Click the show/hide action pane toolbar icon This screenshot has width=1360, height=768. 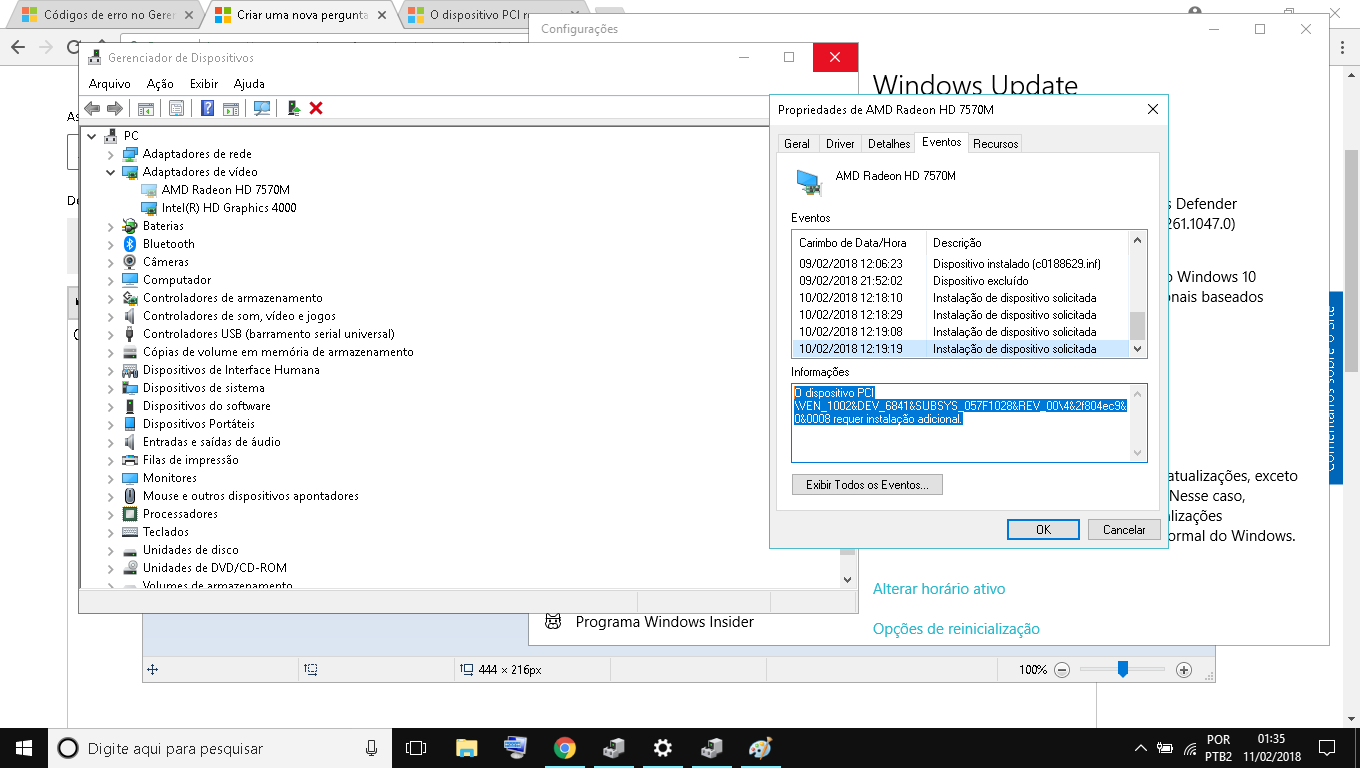tap(230, 108)
